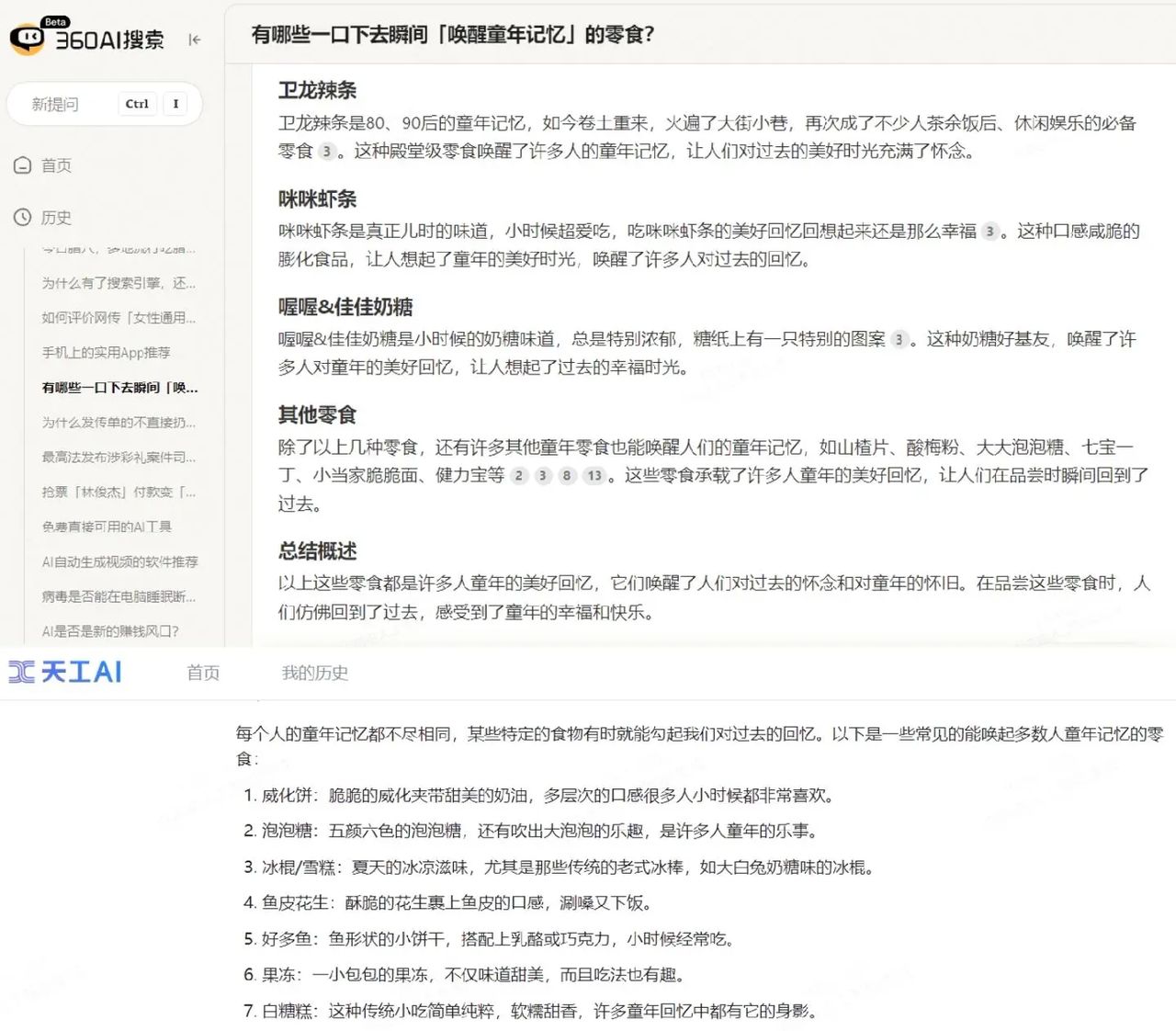
Task: Click the 新提问 input button
Action: pos(106,104)
